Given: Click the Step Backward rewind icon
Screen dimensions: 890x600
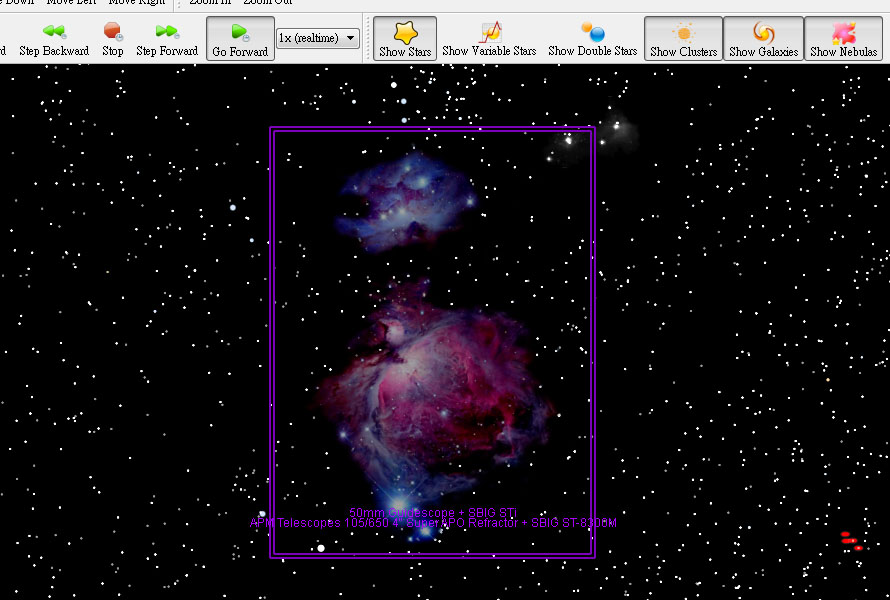Looking at the screenshot, I should point(54,32).
